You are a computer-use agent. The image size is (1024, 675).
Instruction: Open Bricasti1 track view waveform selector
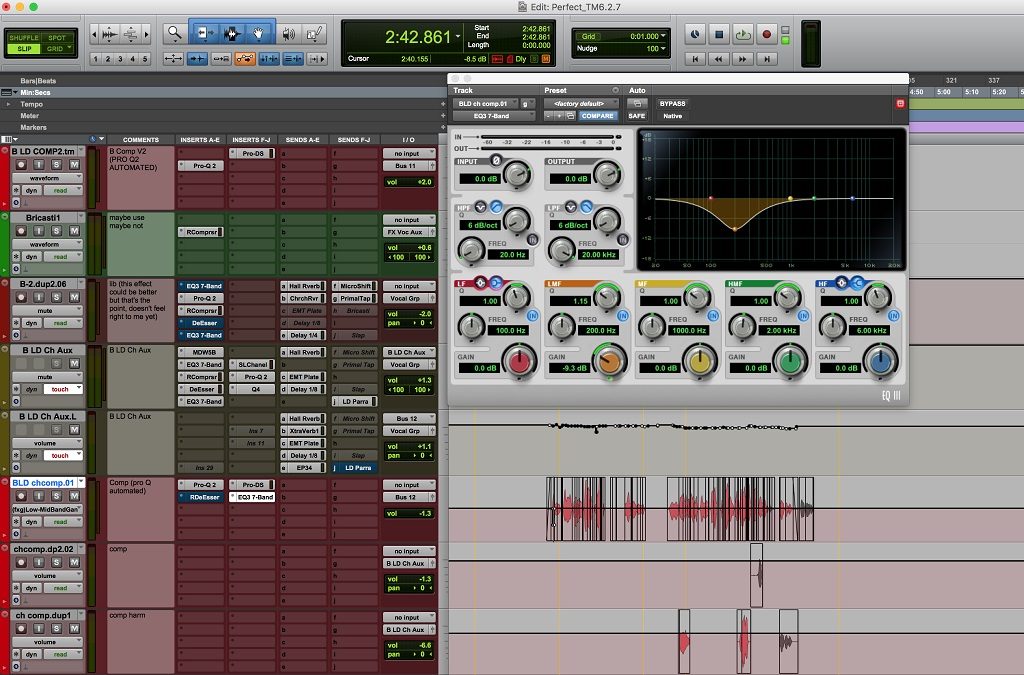pos(47,244)
